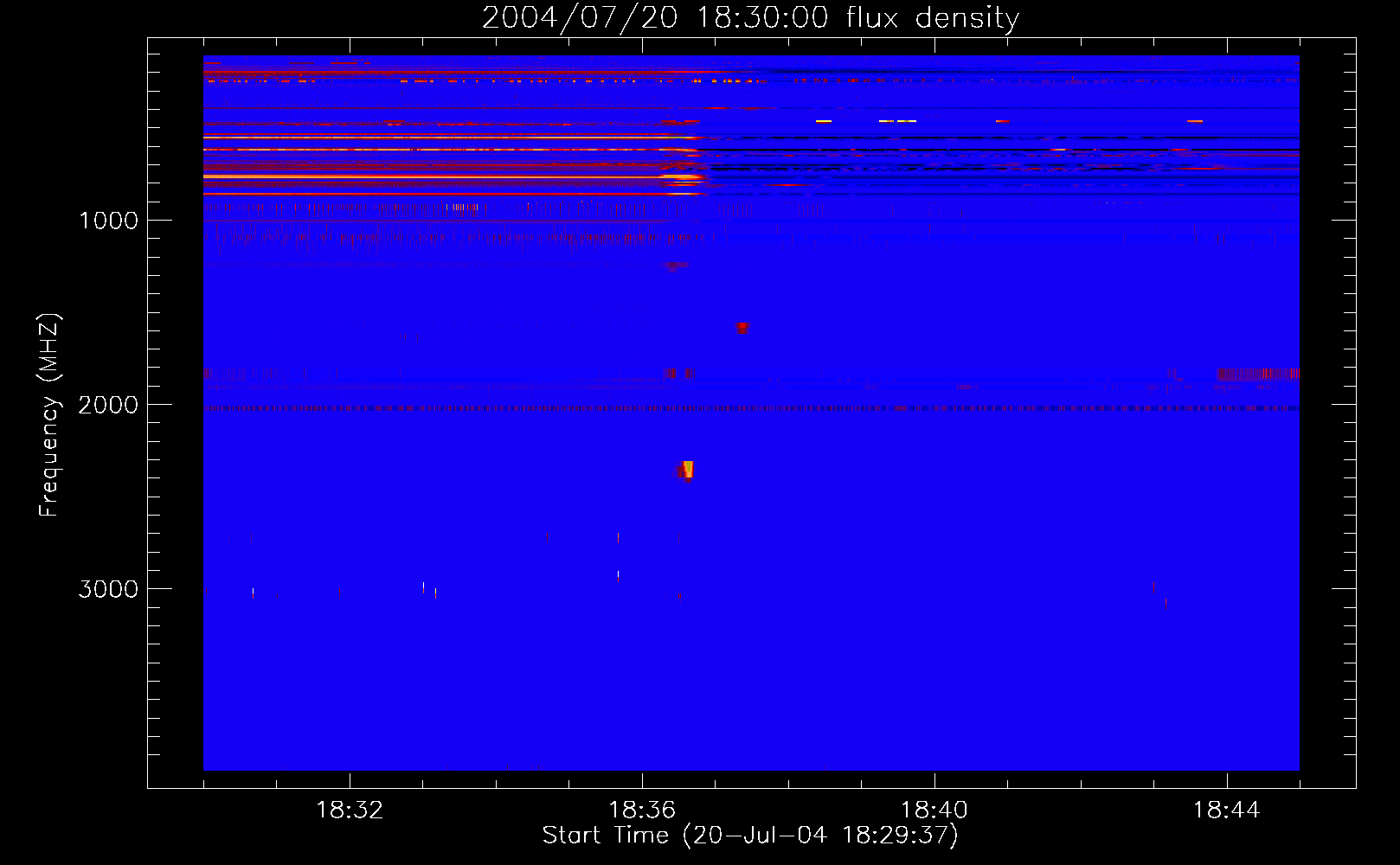Click the 3000 frequency tick label
The width and height of the screenshot is (1400, 865).
click(108, 589)
